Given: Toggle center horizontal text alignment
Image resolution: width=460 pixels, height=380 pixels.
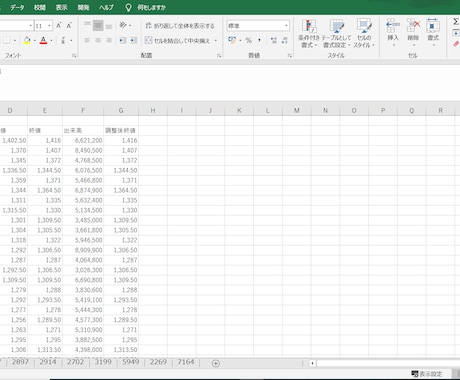Looking at the screenshot, I should tap(98, 41).
